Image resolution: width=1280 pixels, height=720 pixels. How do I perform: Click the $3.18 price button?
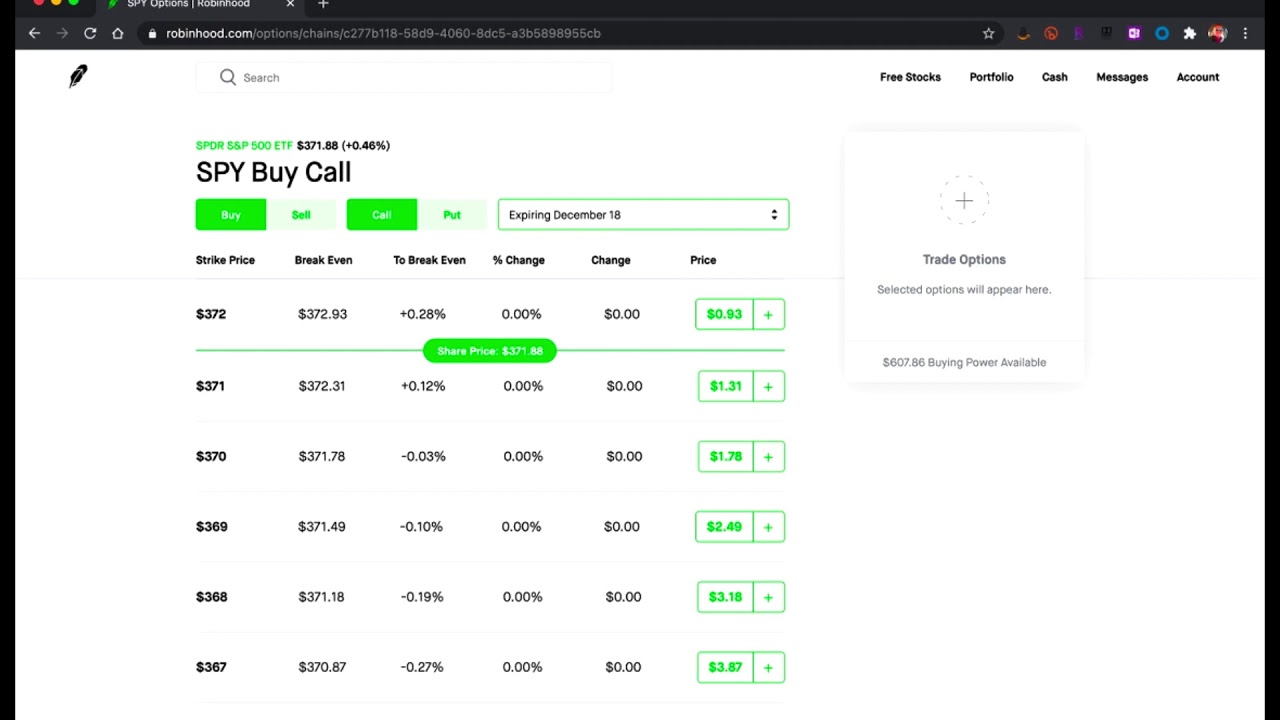coord(725,597)
